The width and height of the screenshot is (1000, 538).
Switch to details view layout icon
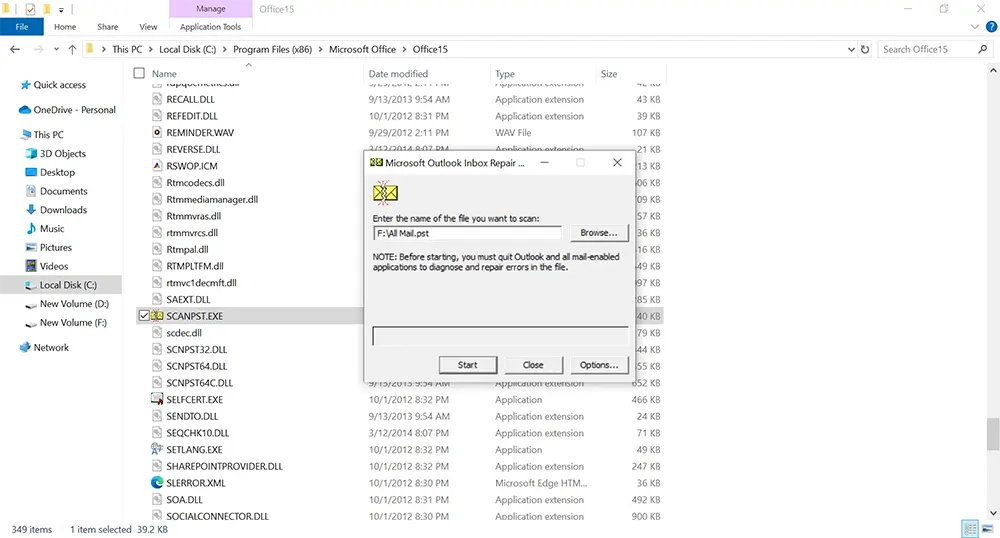tap(970, 529)
